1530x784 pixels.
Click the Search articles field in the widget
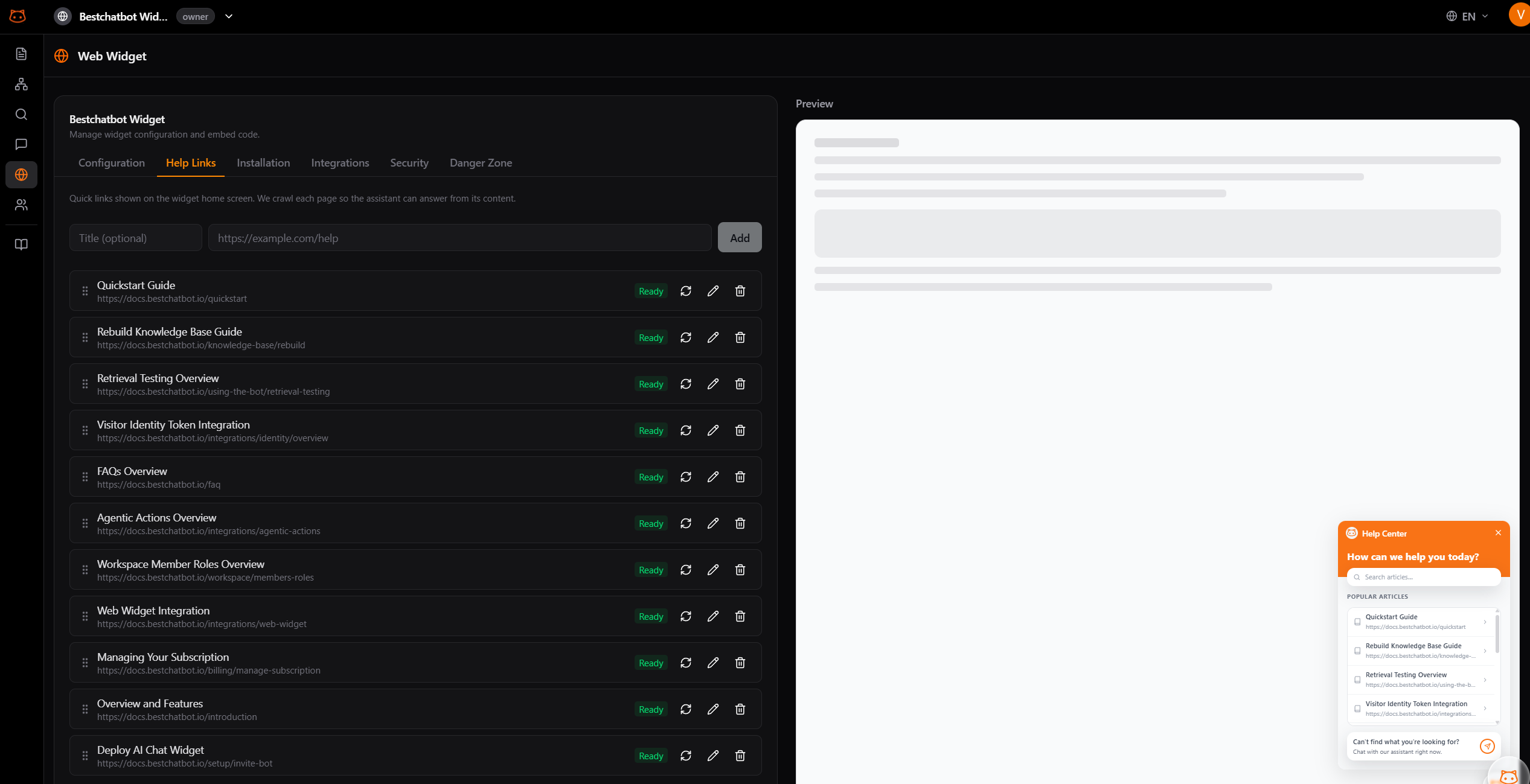coord(1424,577)
